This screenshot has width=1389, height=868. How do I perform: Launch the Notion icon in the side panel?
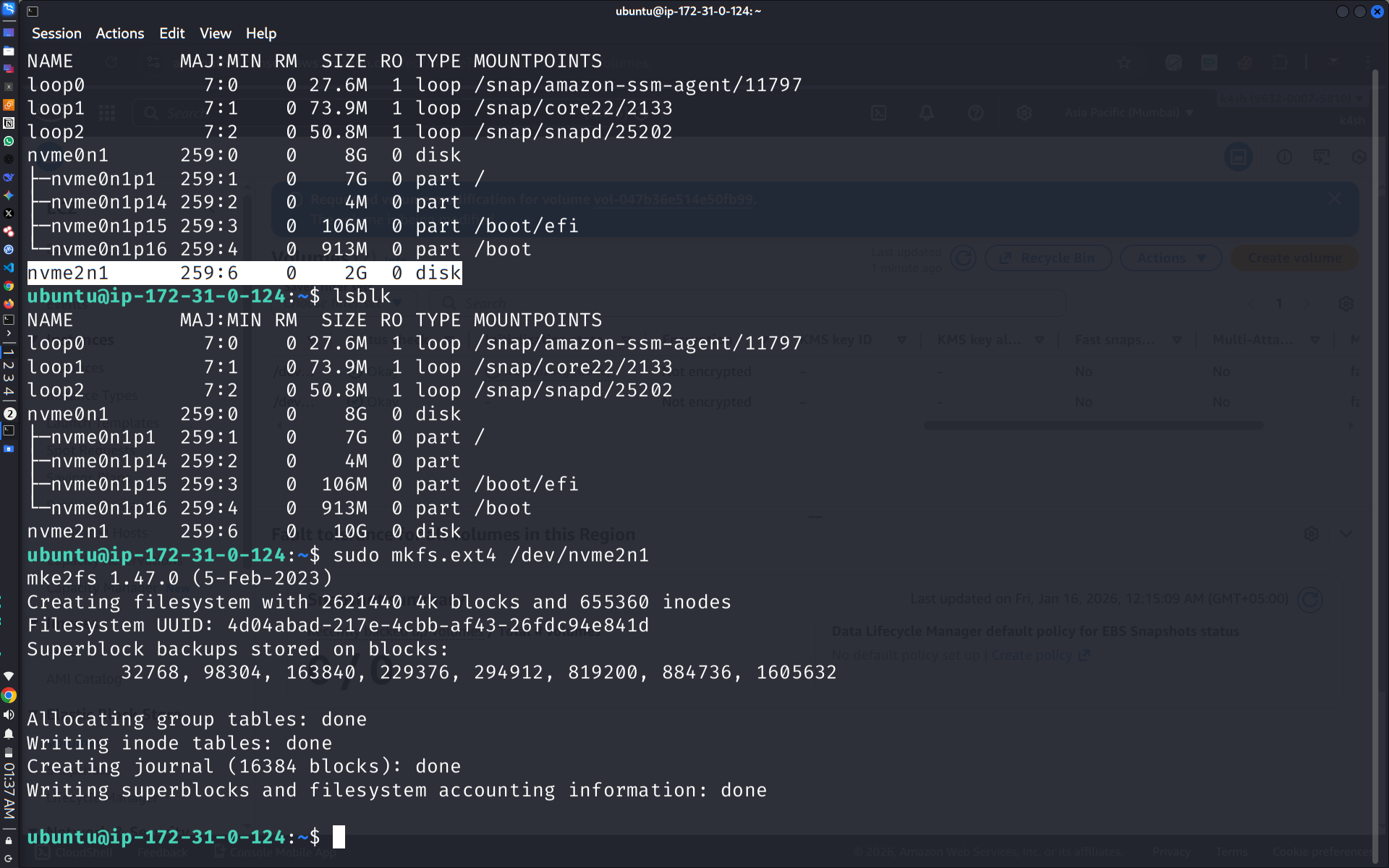click(x=9, y=123)
